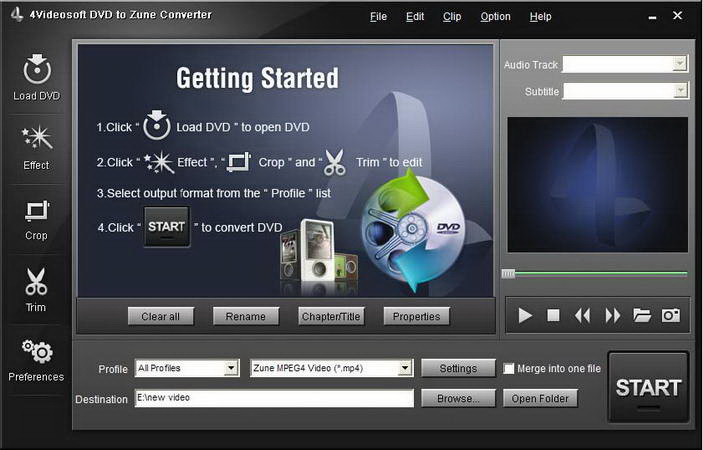
Task: Click the large START convert button
Action: pos(648,388)
